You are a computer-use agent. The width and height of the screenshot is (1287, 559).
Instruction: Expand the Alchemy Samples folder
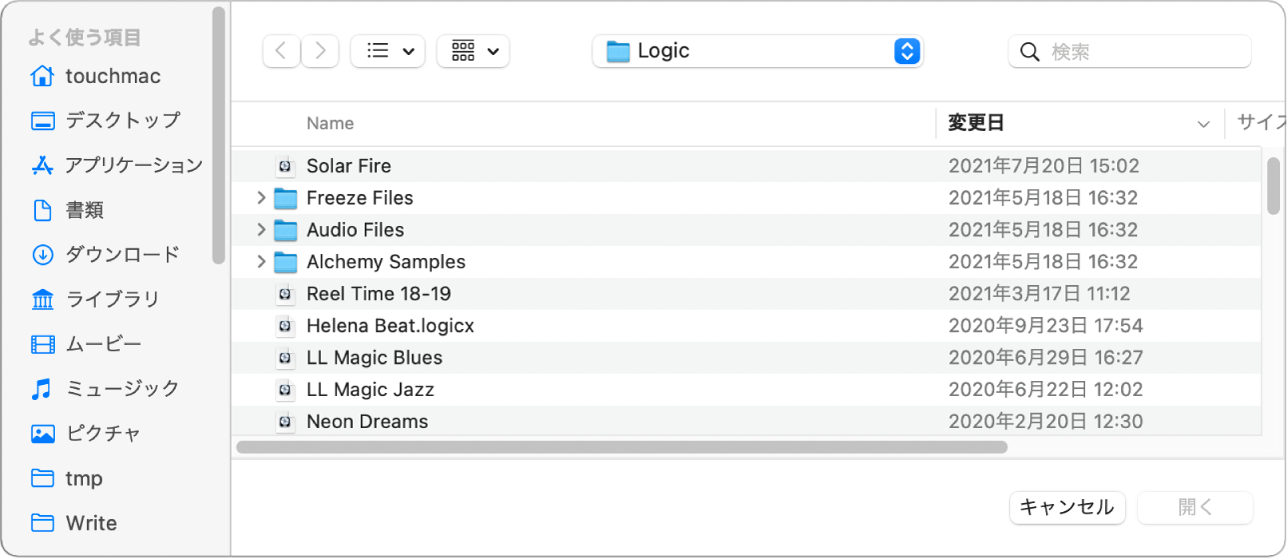[261, 262]
